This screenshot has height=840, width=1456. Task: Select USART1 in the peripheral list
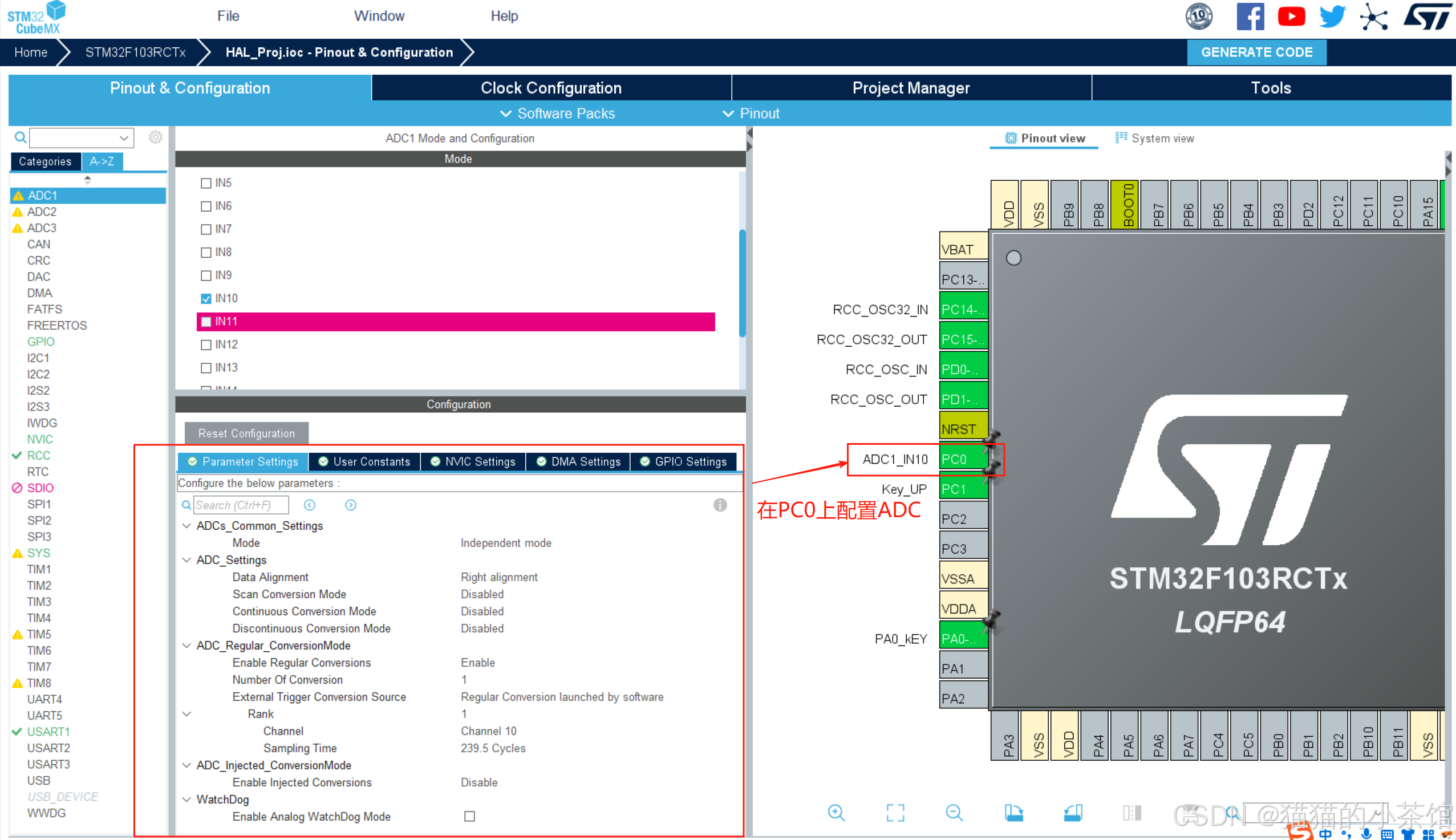click(x=48, y=732)
